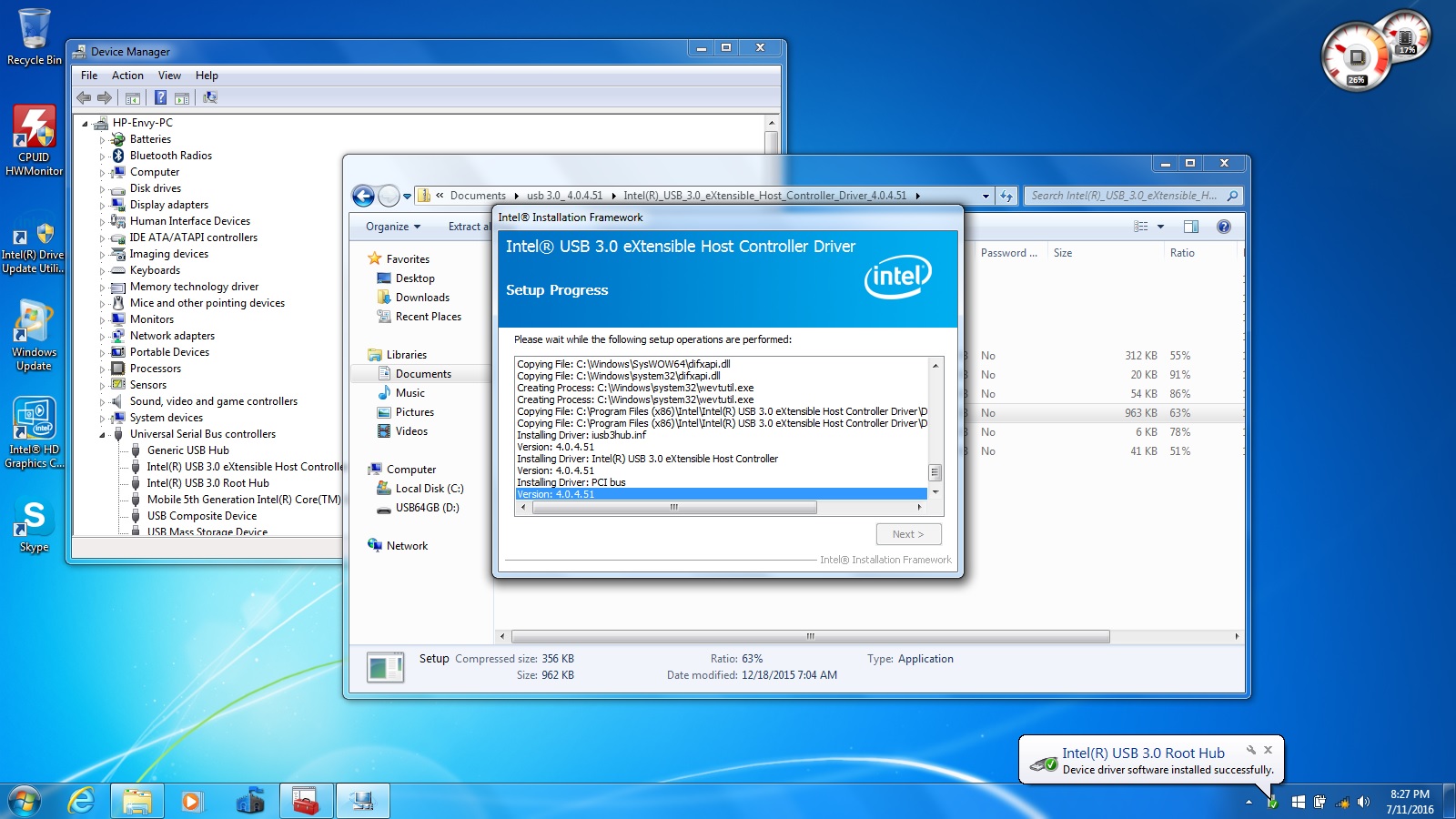Screen dimensions: 1456x819
Task: Click the search magnifier icon in Explorer
Action: [1232, 196]
